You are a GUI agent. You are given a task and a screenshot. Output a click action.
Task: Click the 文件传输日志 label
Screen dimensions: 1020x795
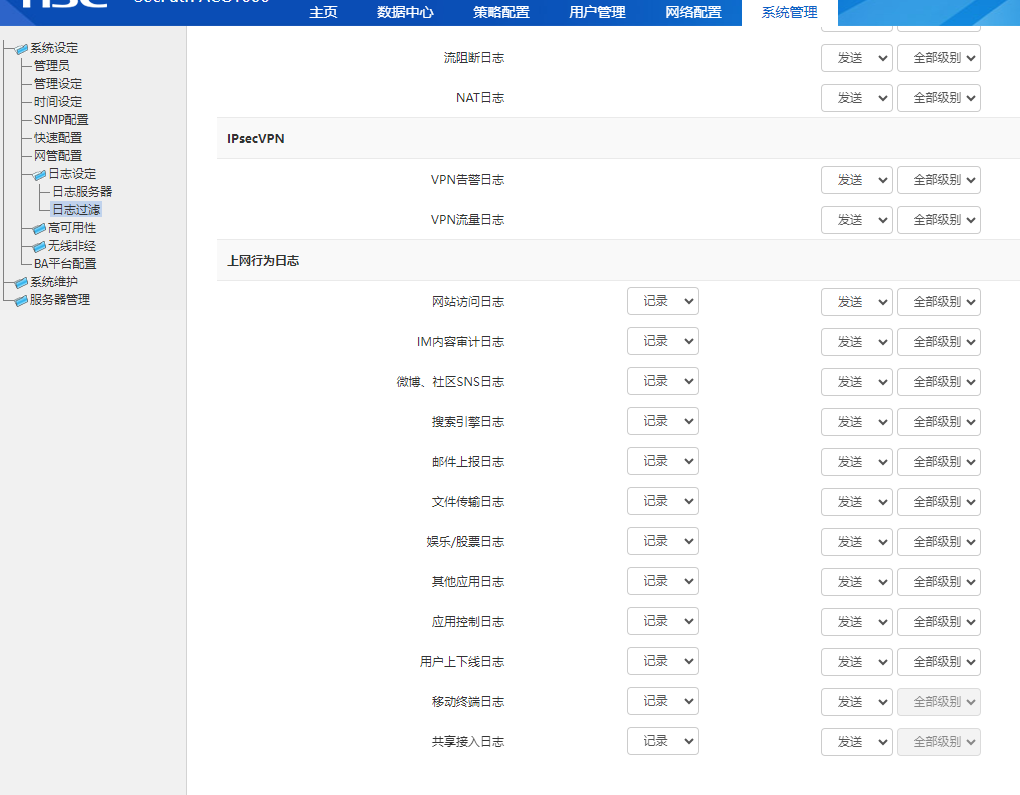pyautogui.click(x=468, y=502)
